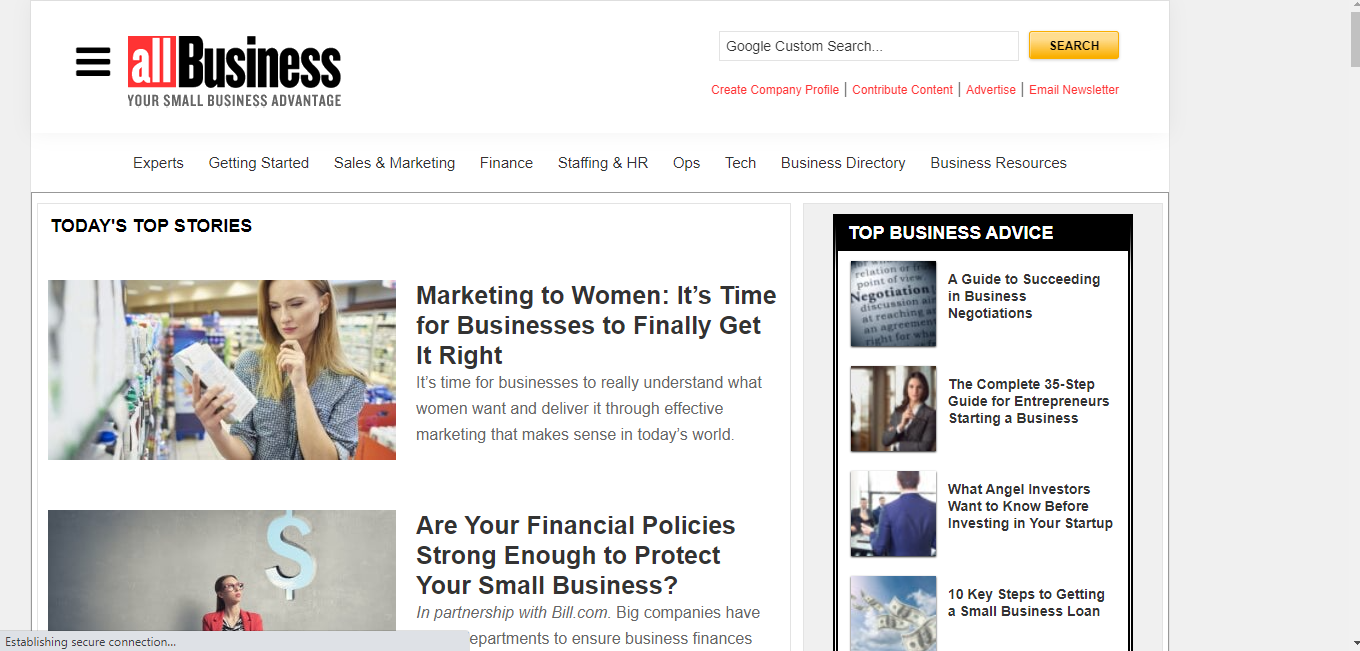Open the woman shopping article thumbnail
Screen dimensions: 1360x651
pyautogui.click(x=222, y=370)
